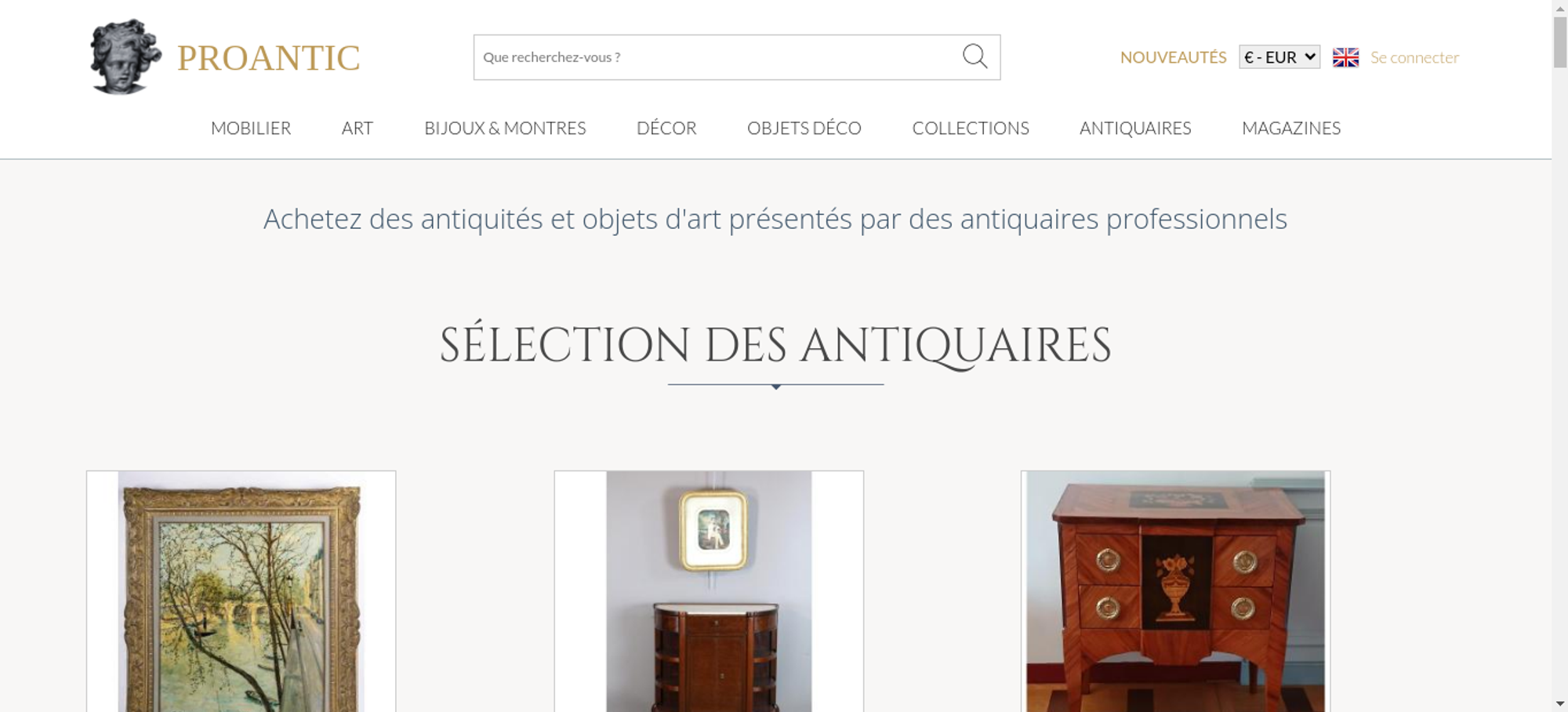Viewport: 1568px width, 712px height.
Task: Open the MOBILIER menu
Action: 251,128
